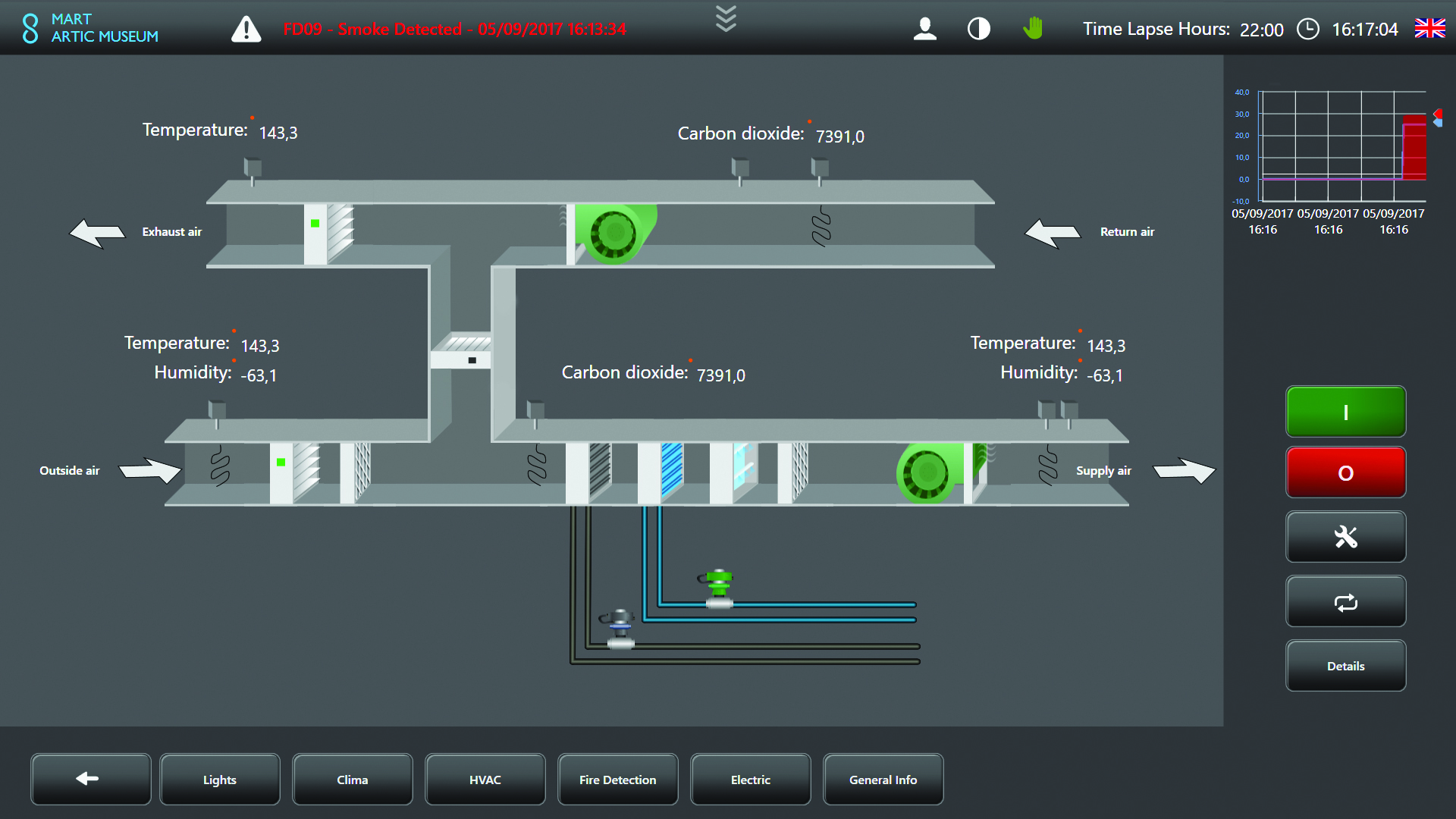Click the green hand manual-mode icon
Screen dimensions: 1456x819
[x=1032, y=29]
